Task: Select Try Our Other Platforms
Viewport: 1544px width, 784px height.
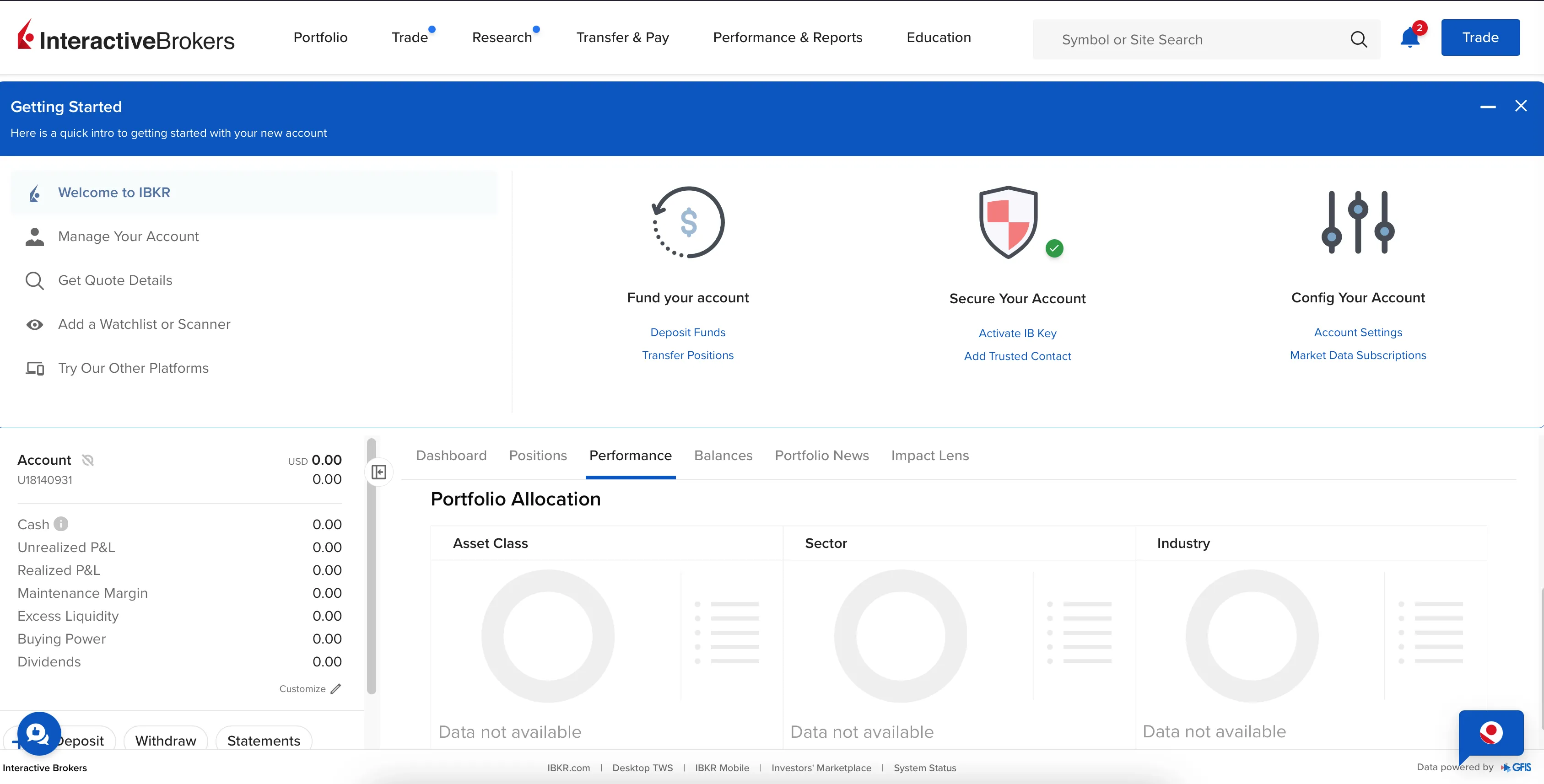Action: tap(254, 368)
